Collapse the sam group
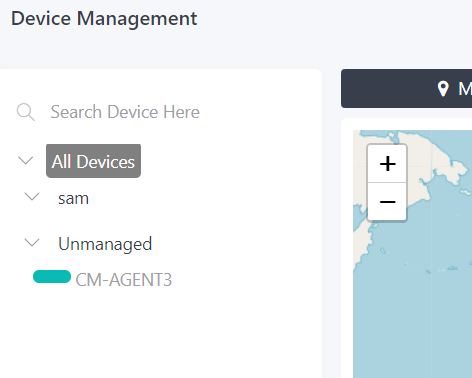Viewport: 472px width, 378px height. (32, 197)
